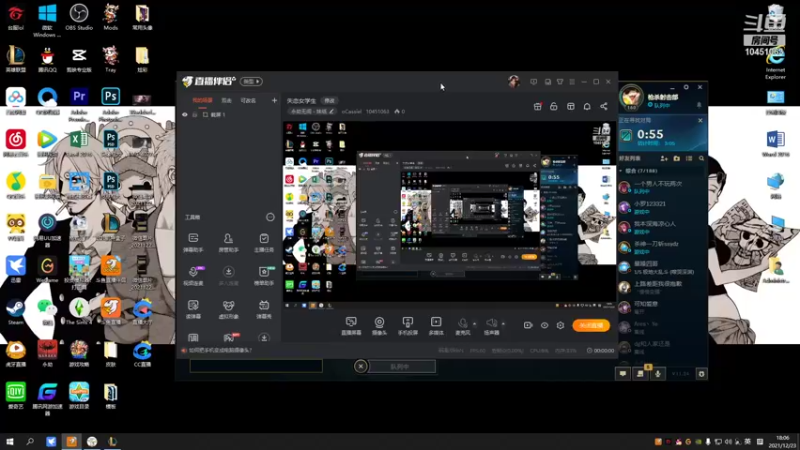
Task: Add a 直播屏幕 screen capture source
Action: pyautogui.click(x=351, y=326)
